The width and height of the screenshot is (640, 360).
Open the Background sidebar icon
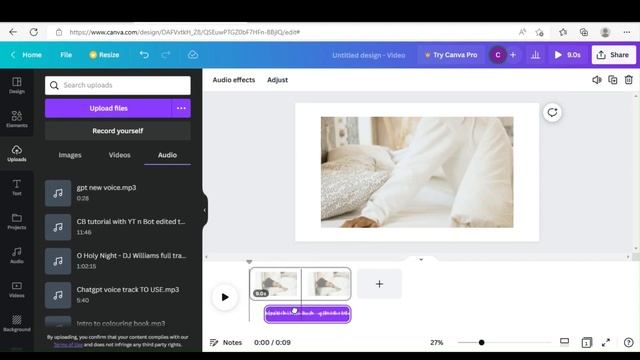[17, 323]
